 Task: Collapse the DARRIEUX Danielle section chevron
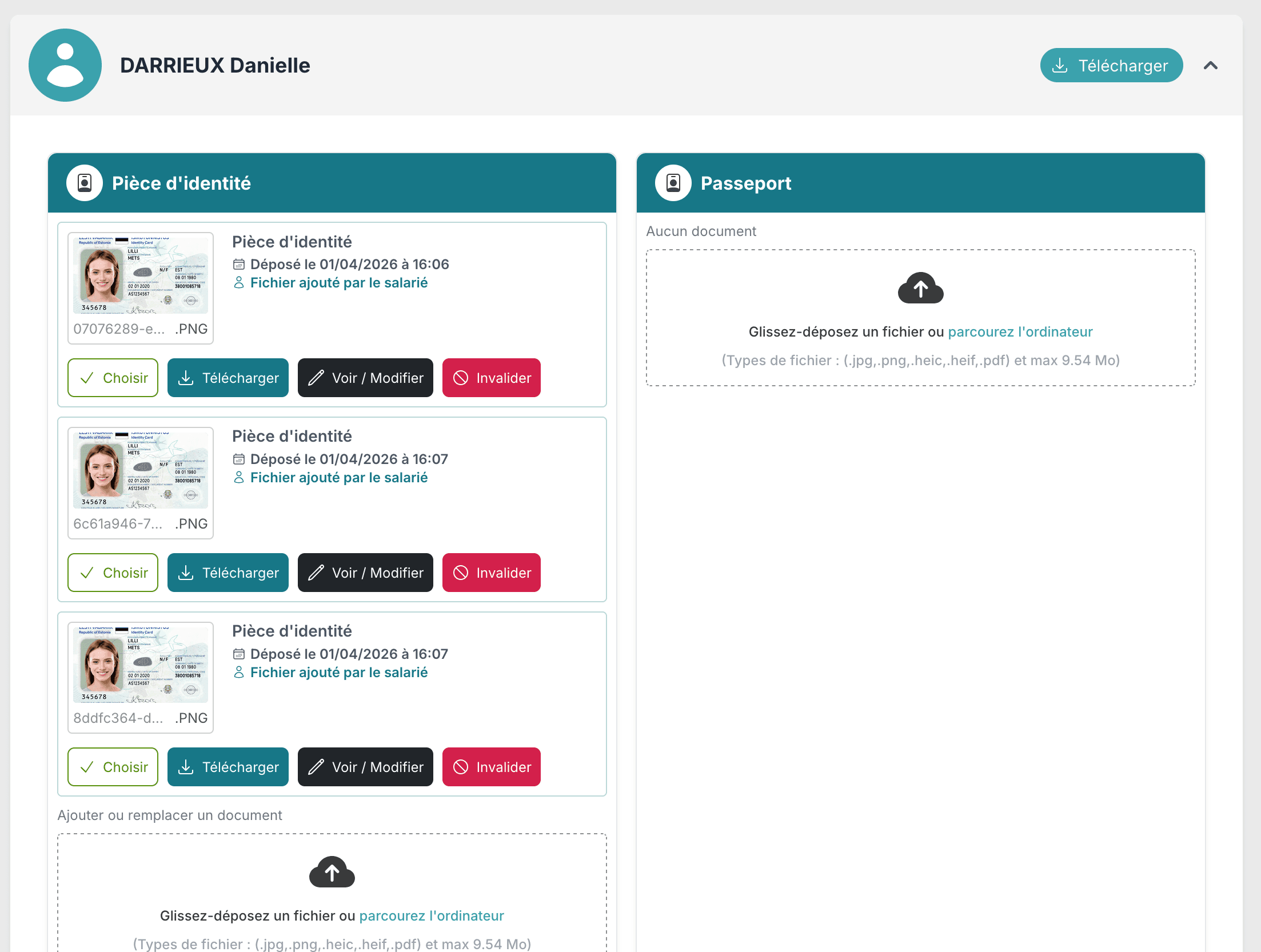tap(1210, 65)
